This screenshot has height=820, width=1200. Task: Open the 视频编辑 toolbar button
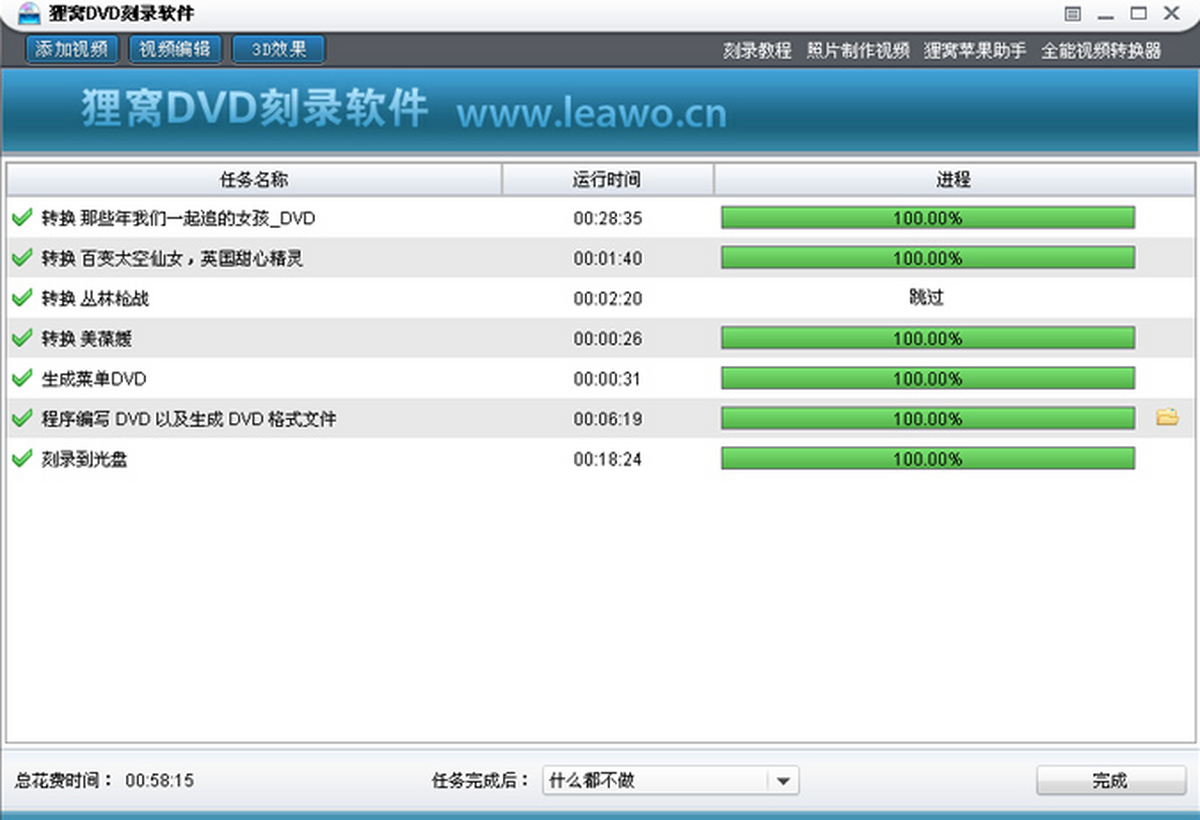tap(175, 49)
